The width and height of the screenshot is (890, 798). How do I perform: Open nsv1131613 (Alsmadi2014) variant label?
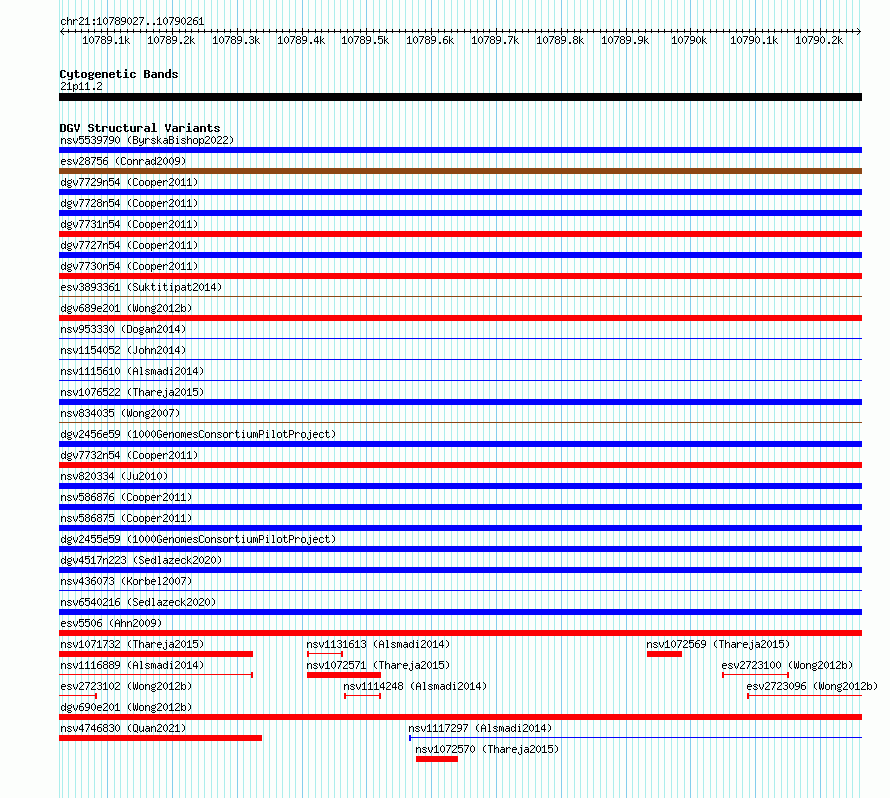(378, 644)
